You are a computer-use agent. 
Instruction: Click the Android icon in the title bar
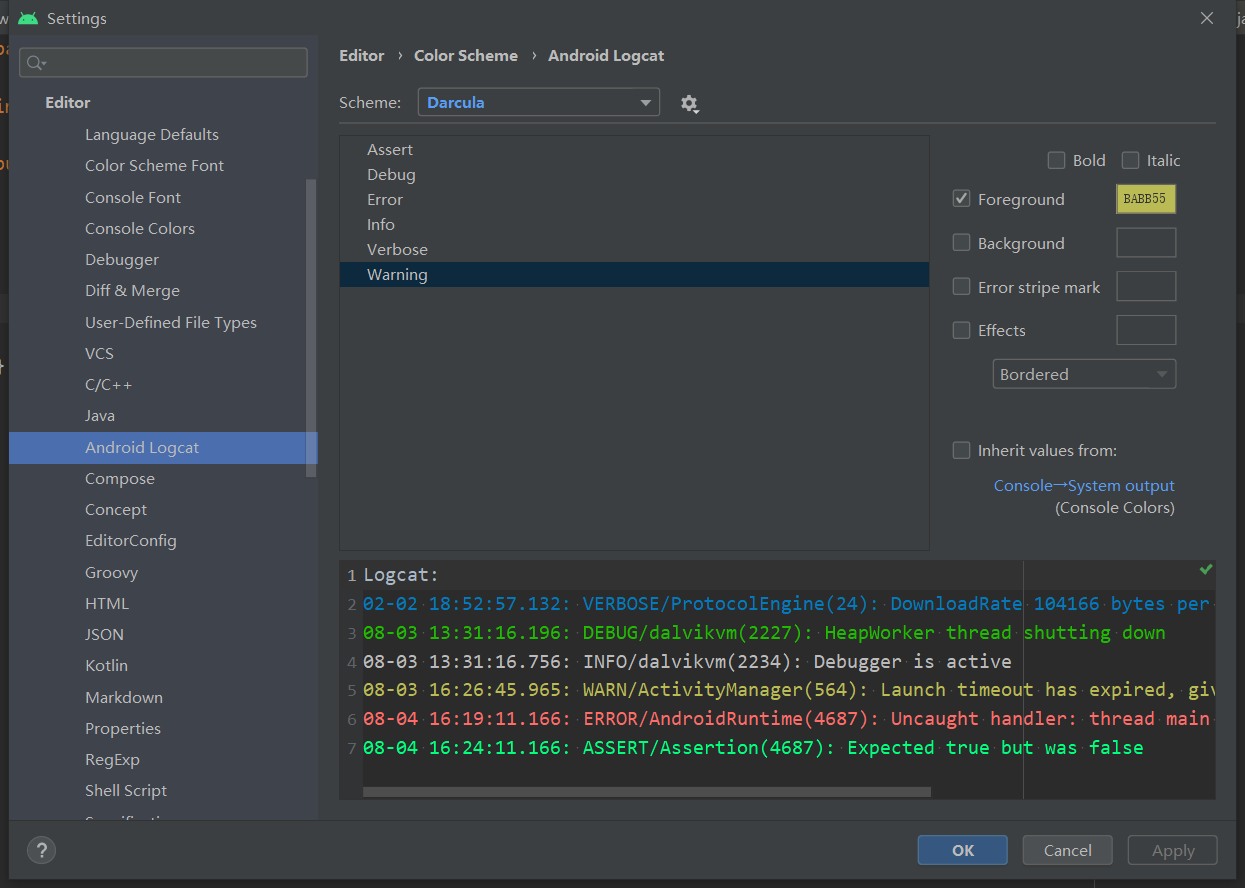[28, 18]
